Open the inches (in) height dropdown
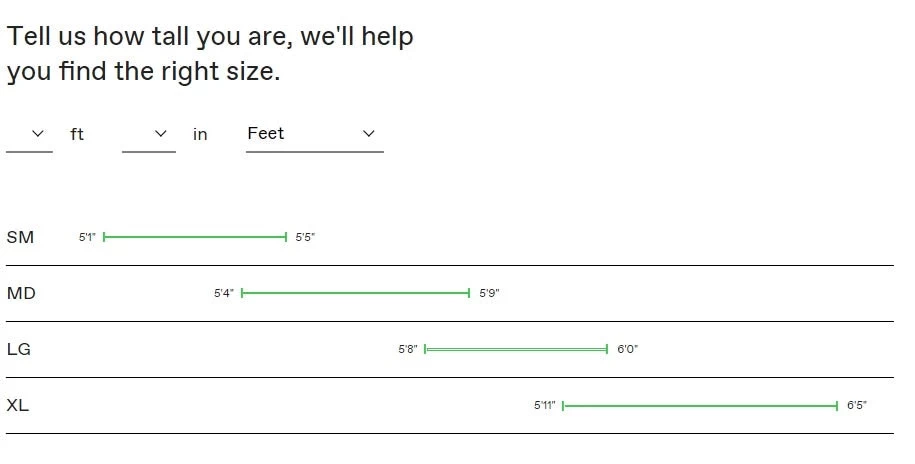Viewport: 915px width, 464px height. [x=149, y=134]
